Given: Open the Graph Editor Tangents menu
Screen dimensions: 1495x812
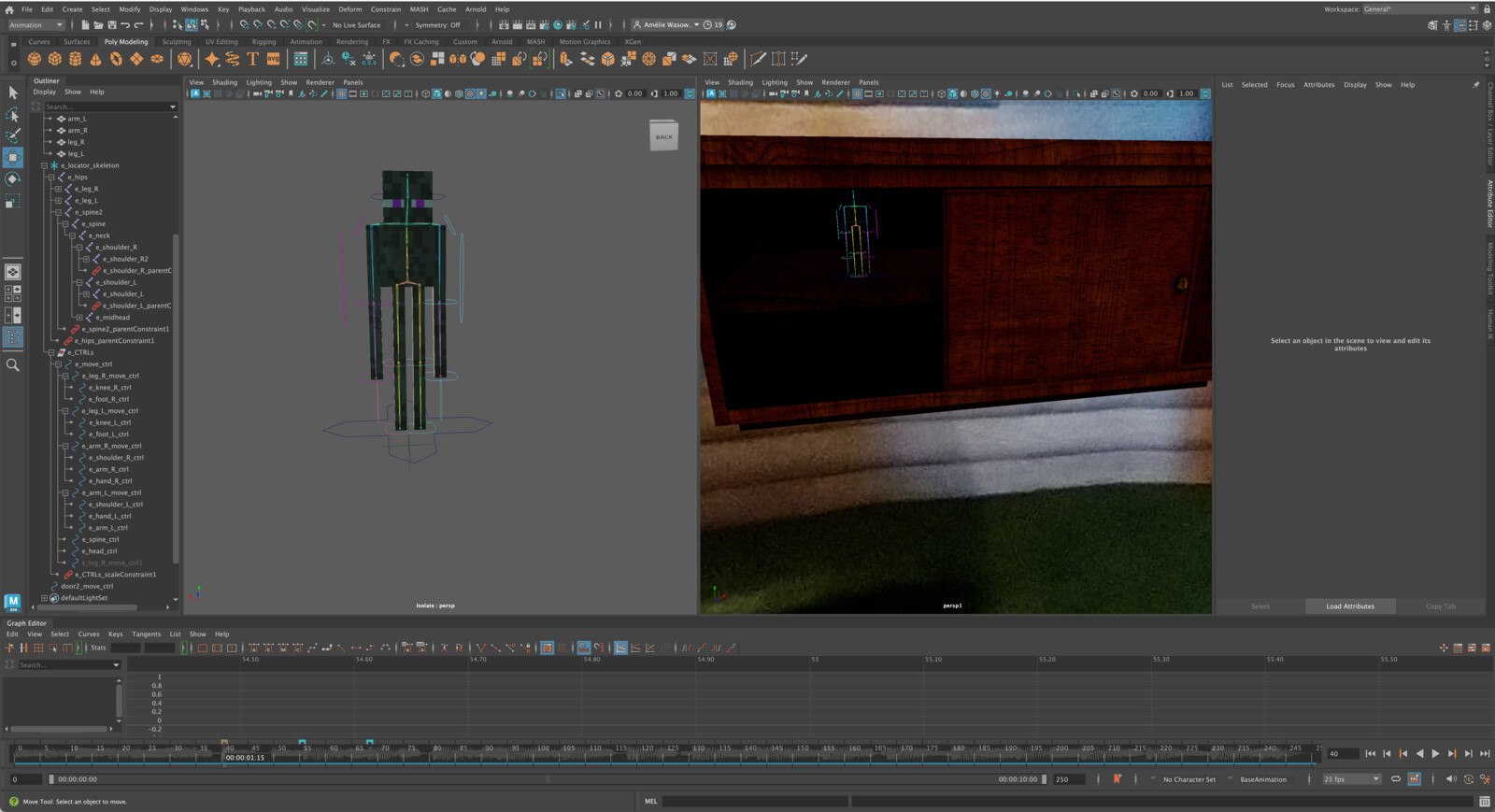Looking at the screenshot, I should pyautogui.click(x=146, y=634).
